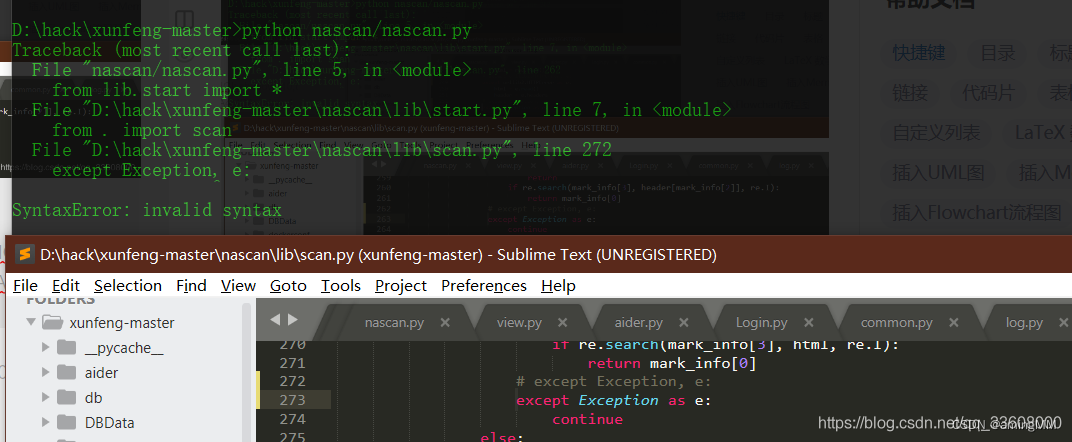This screenshot has width=1072, height=442.
Task: Click line number 272 in gutter
Action: pyautogui.click(x=293, y=381)
